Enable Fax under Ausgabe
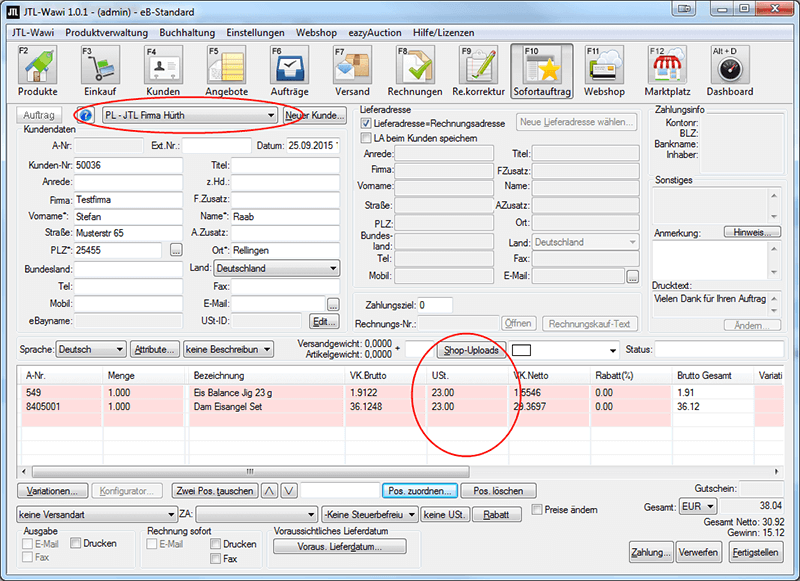 pyautogui.click(x=28, y=557)
